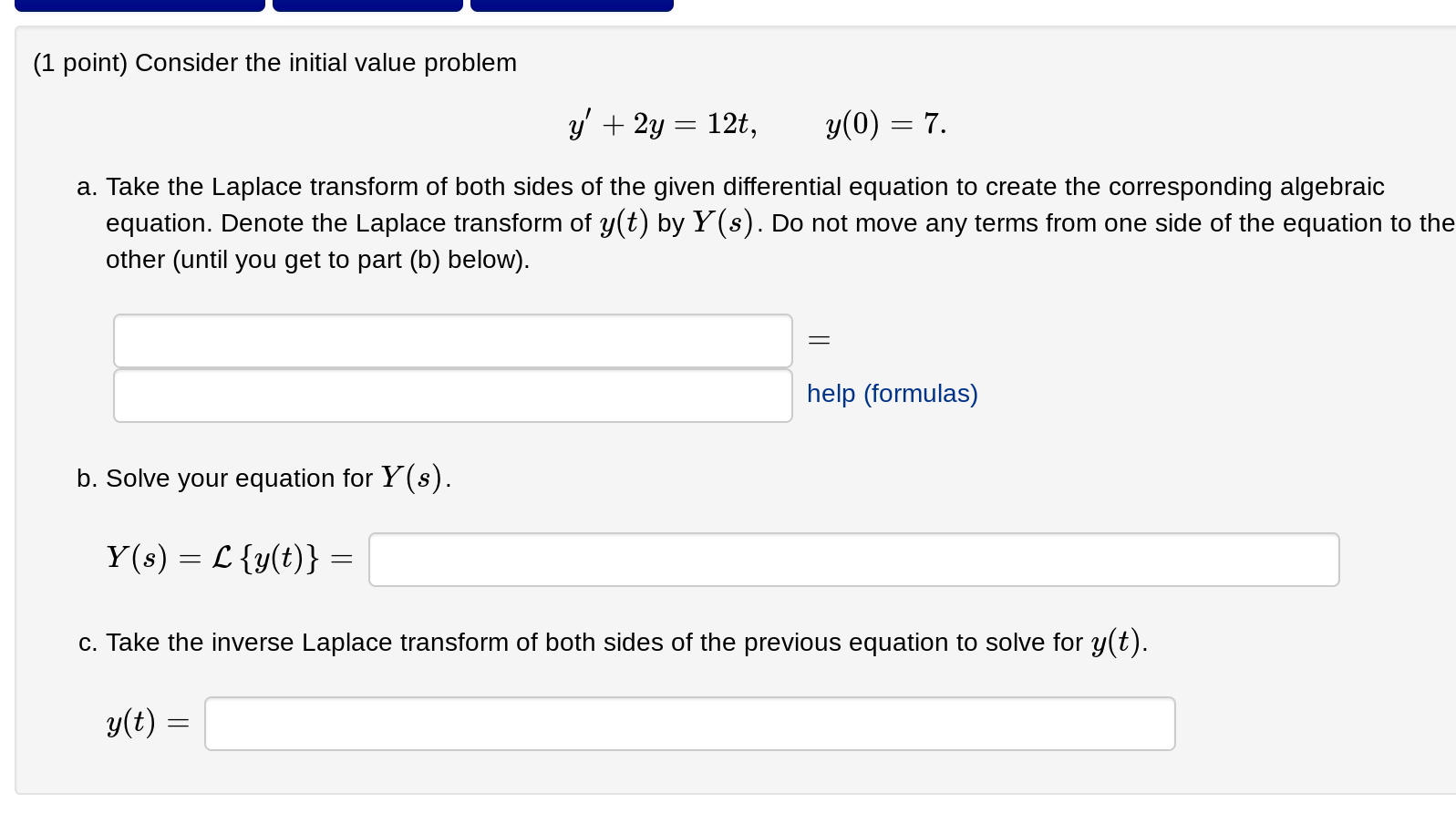Focus the top Laplace transform input box
The width and height of the screenshot is (1456, 824).
(x=451, y=340)
